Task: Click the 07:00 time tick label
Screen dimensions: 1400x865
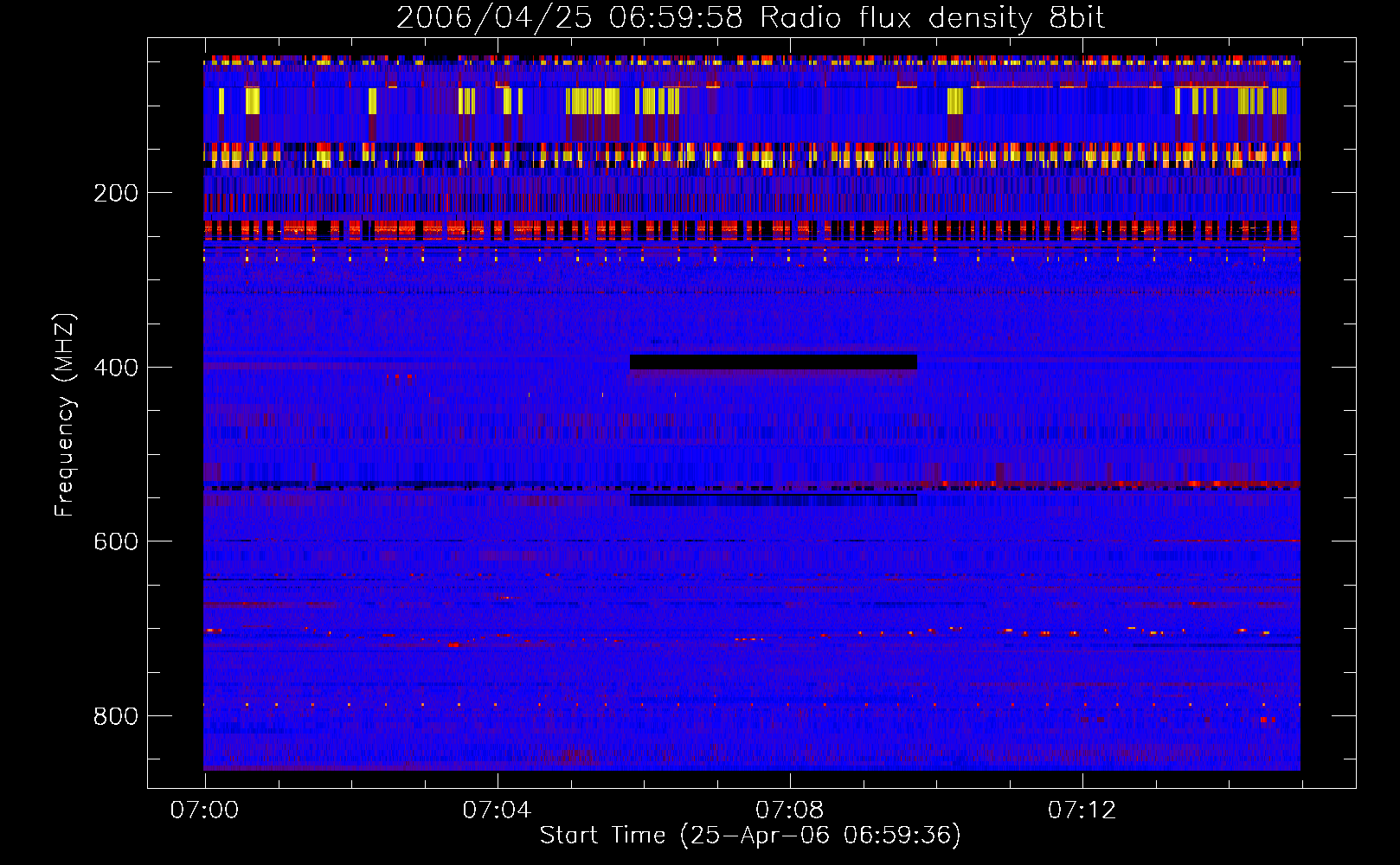Action: (x=204, y=810)
